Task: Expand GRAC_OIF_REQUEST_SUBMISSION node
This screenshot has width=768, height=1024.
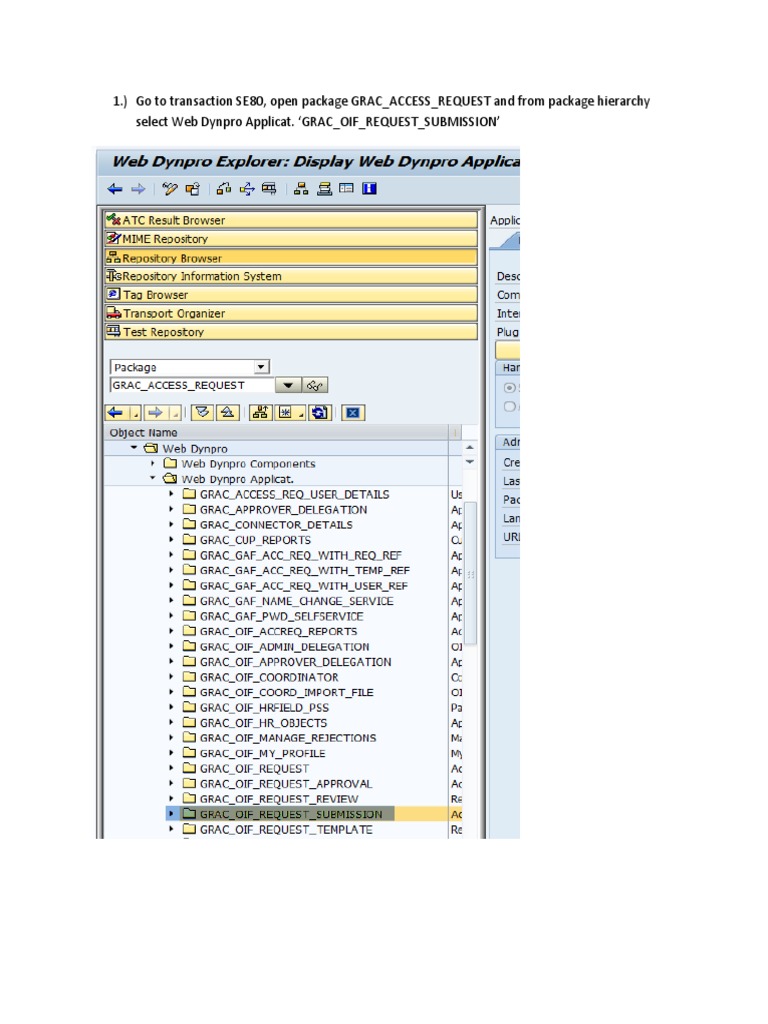Action: tap(172, 814)
